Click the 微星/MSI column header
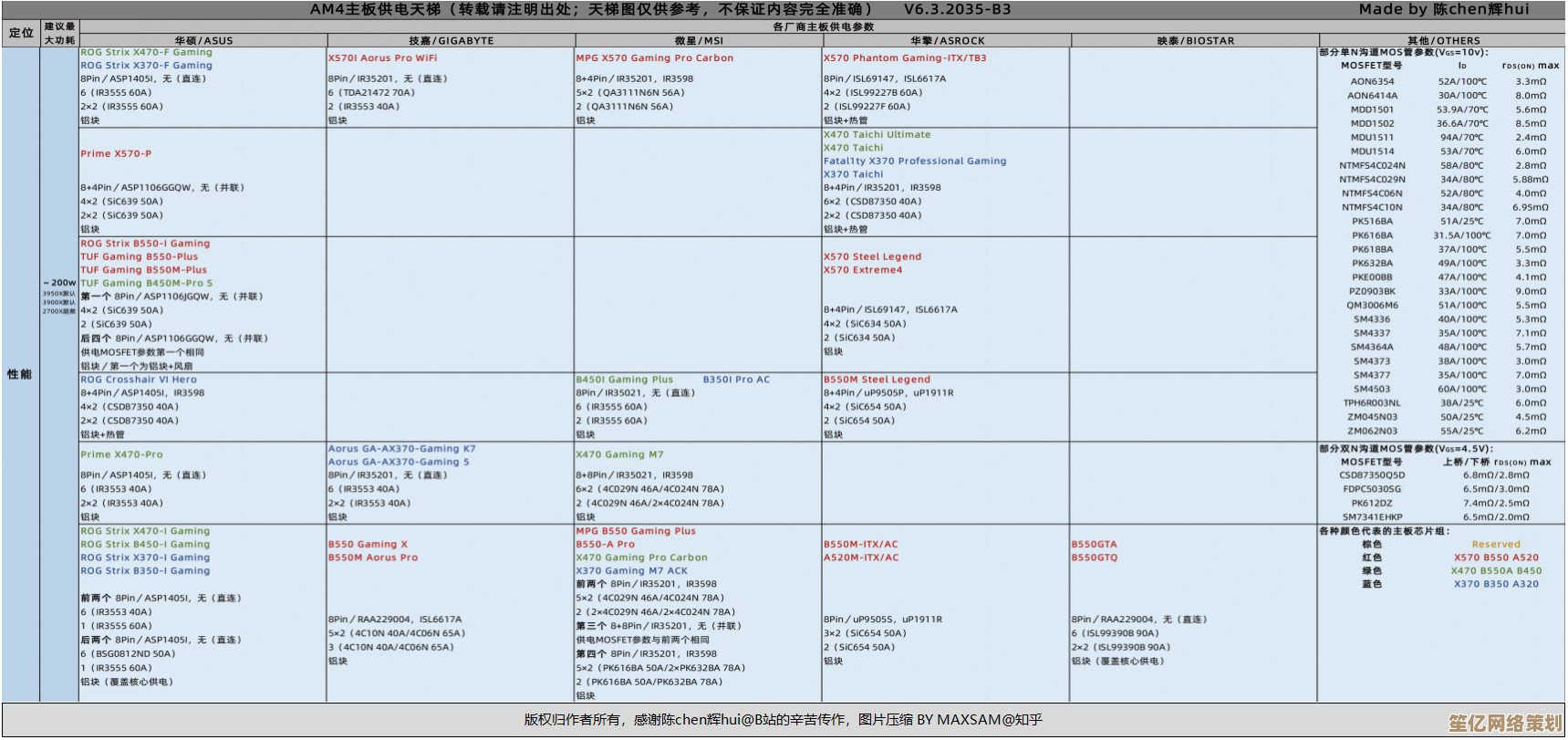 [699, 41]
